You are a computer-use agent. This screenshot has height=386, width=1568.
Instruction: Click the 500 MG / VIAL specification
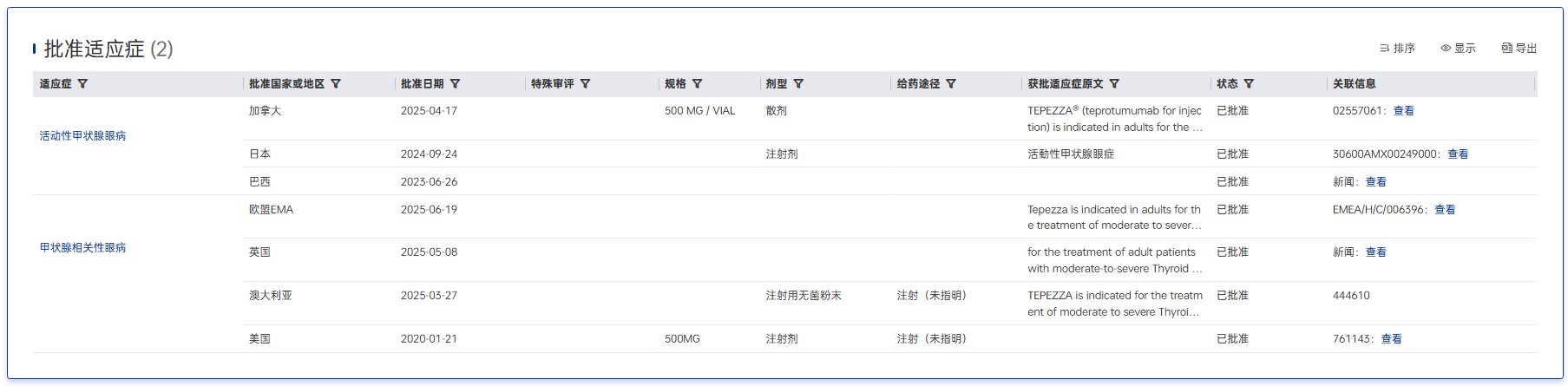coord(699,111)
